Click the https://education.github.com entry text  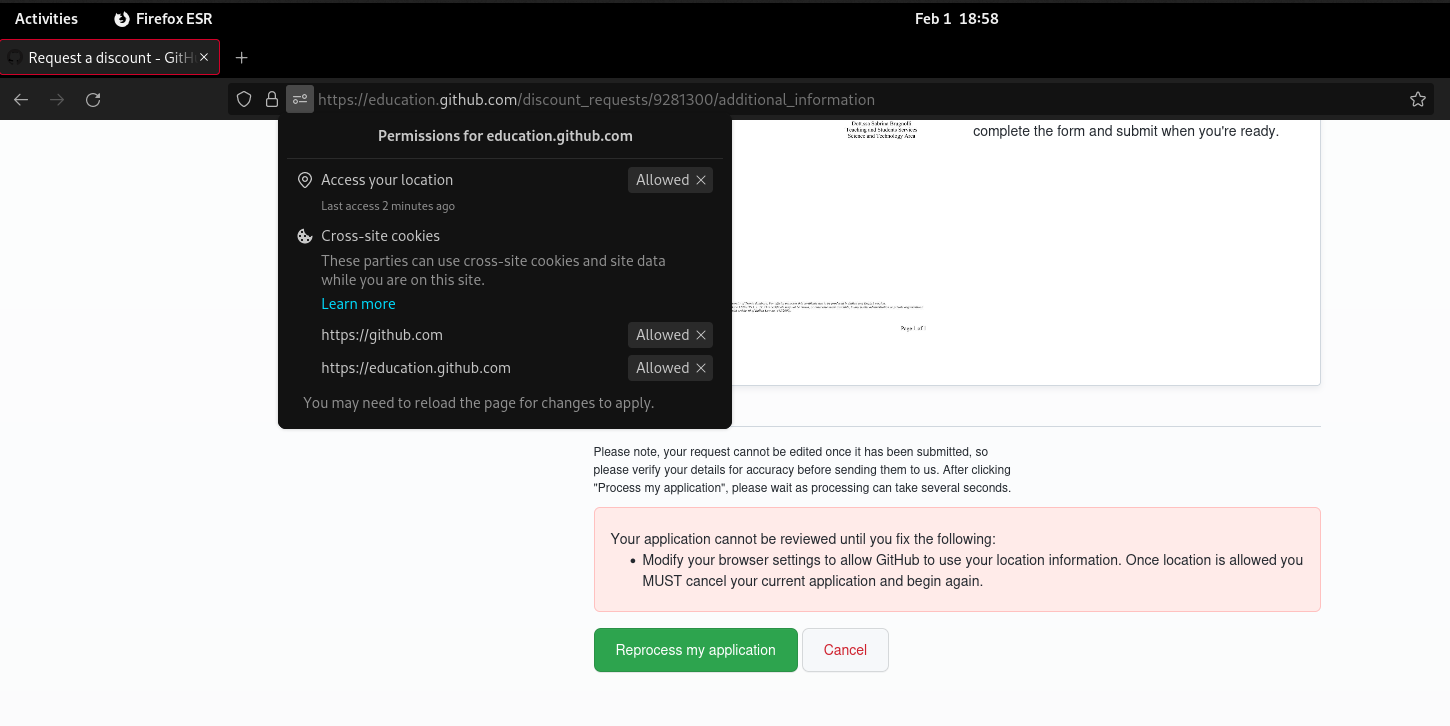(416, 368)
